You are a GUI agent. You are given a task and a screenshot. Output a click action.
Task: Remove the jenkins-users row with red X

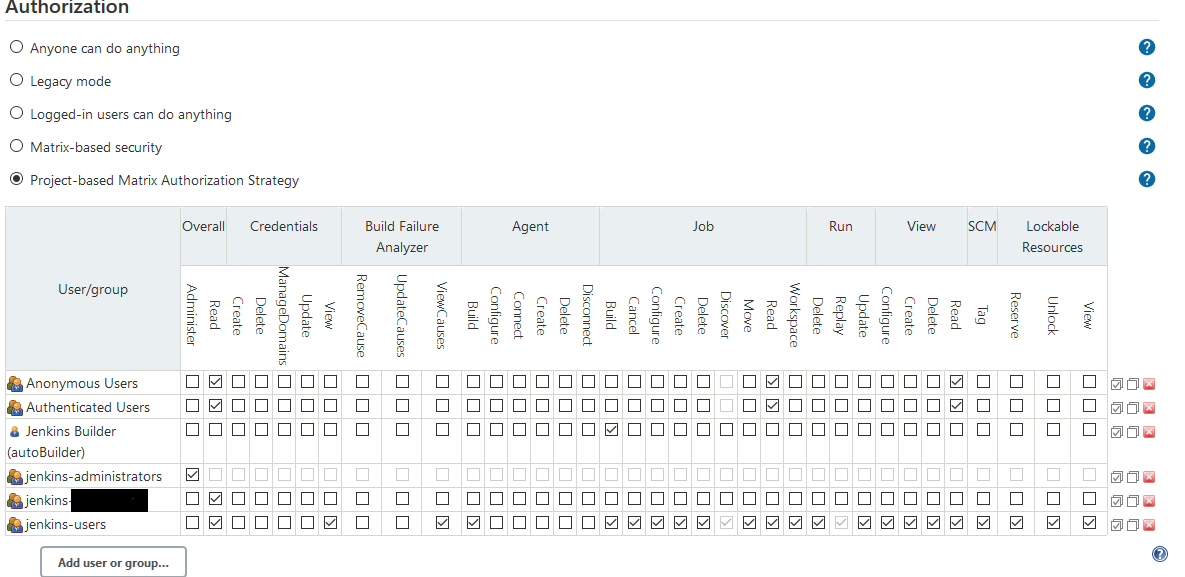coord(1149,525)
